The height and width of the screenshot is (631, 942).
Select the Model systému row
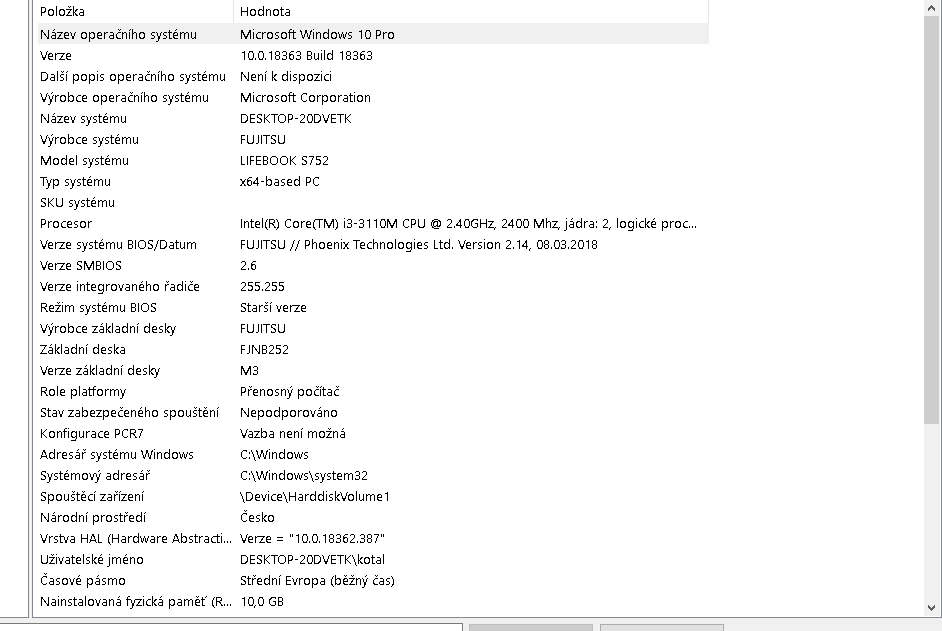[x=84, y=161]
